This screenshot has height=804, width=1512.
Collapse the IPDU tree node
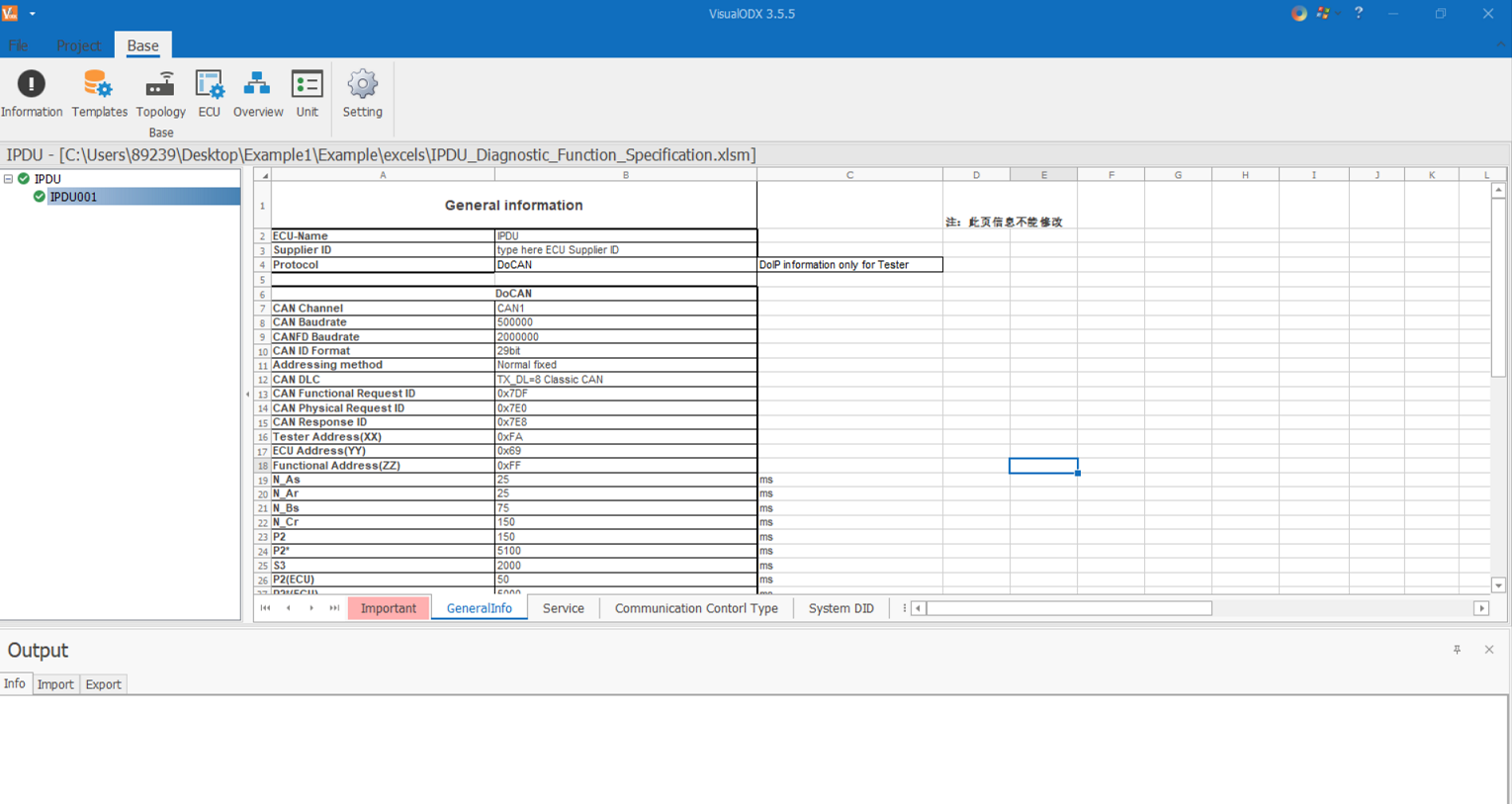9,179
